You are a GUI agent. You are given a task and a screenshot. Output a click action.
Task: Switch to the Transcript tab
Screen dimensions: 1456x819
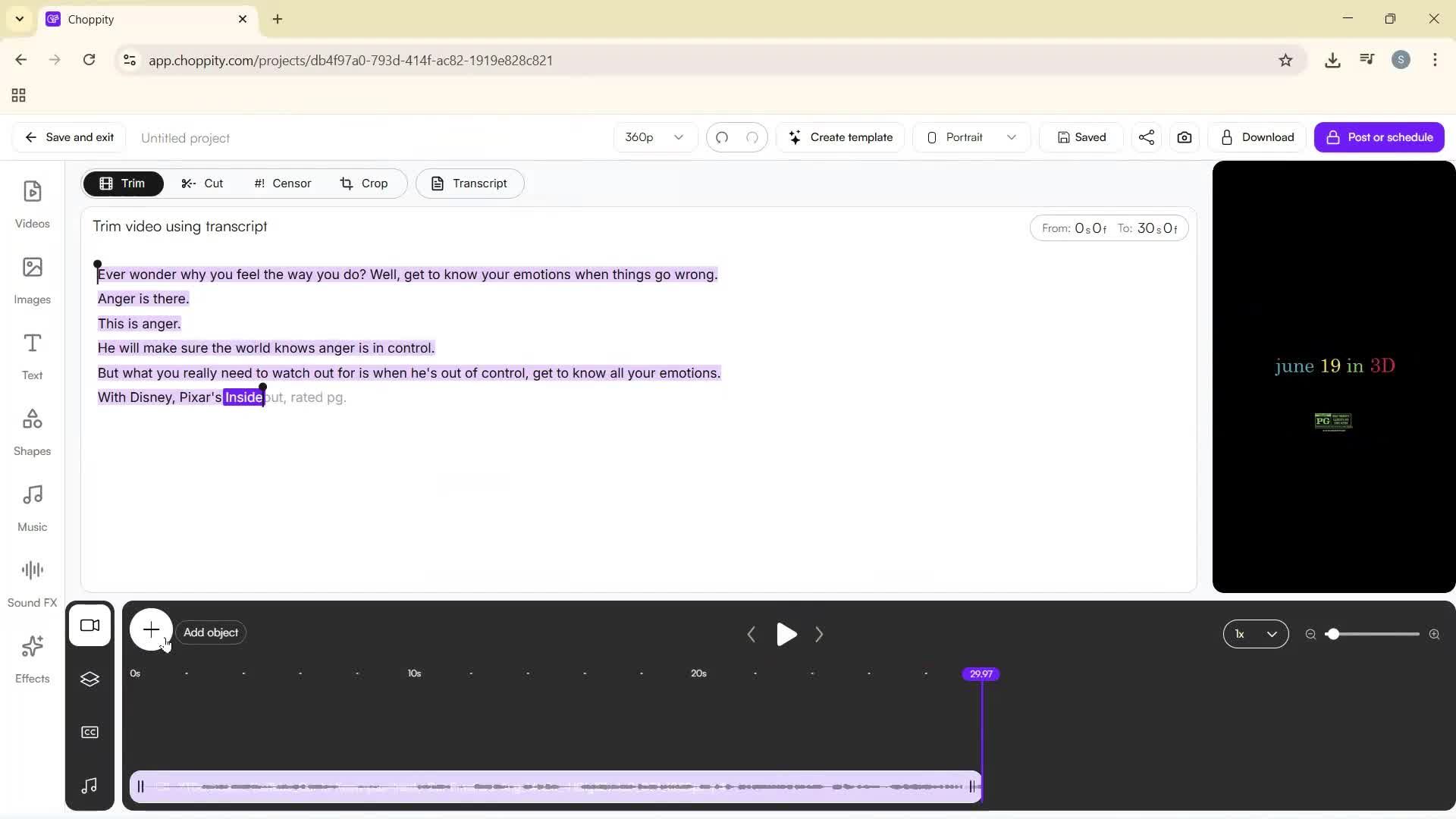point(470,183)
